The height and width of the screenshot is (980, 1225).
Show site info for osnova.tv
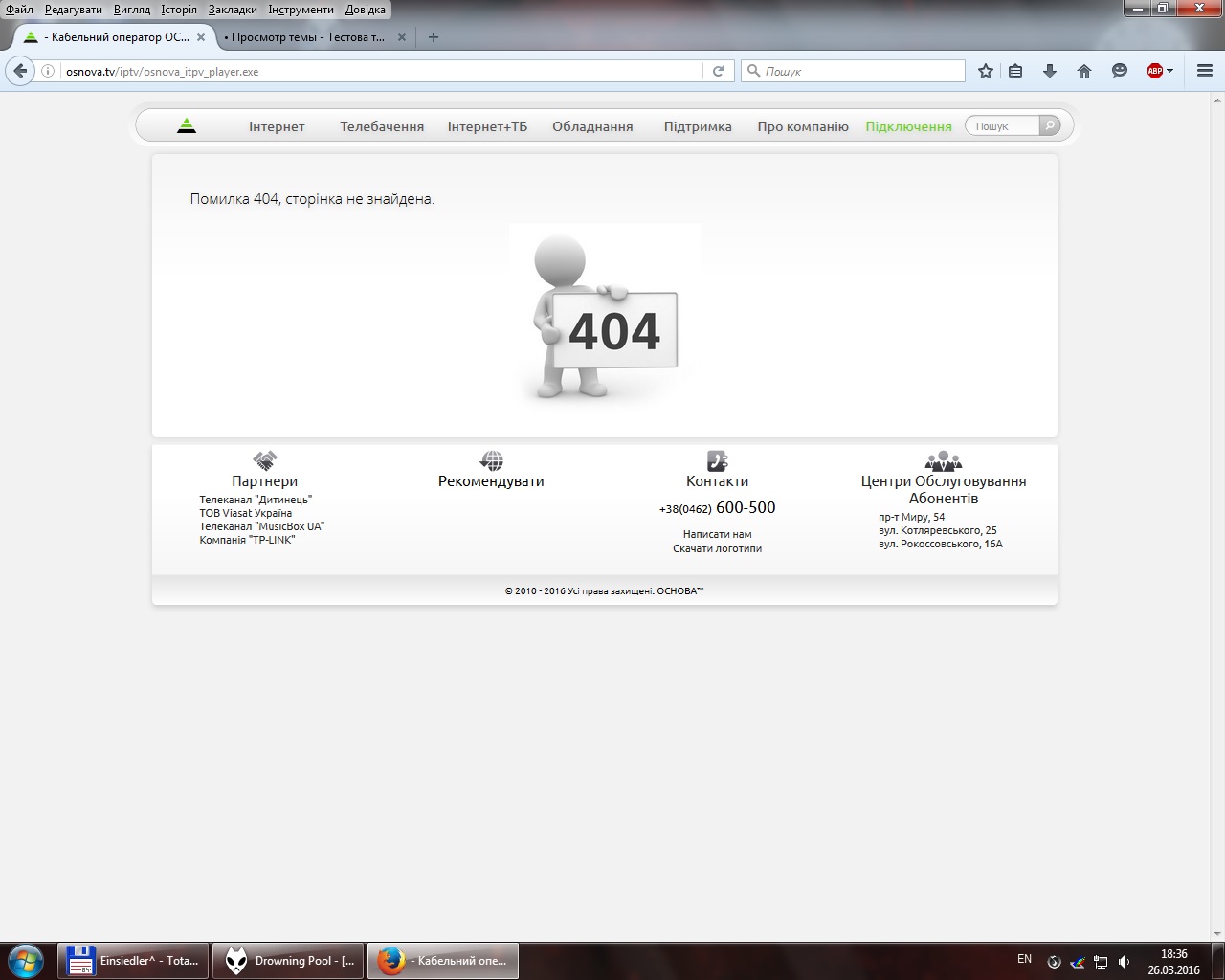point(48,71)
